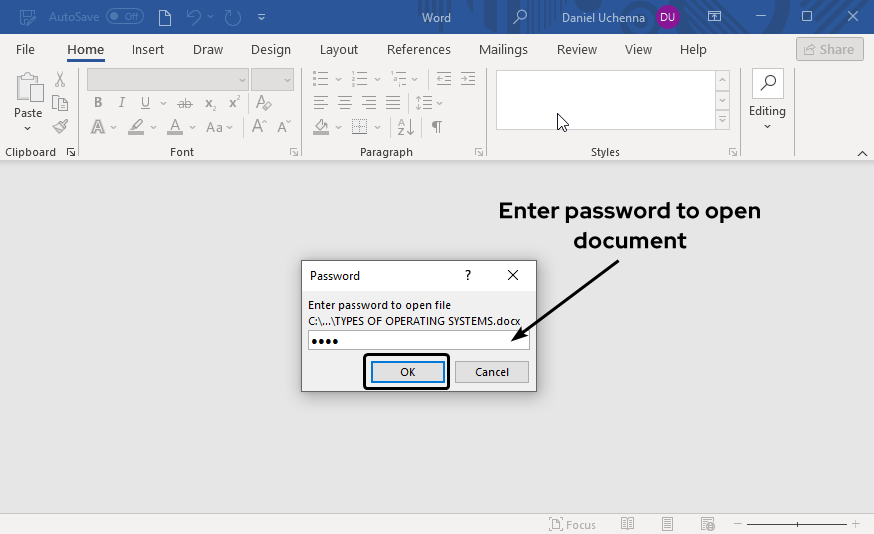
Task: Expand underline style dropdown arrow
Action: coord(163,103)
